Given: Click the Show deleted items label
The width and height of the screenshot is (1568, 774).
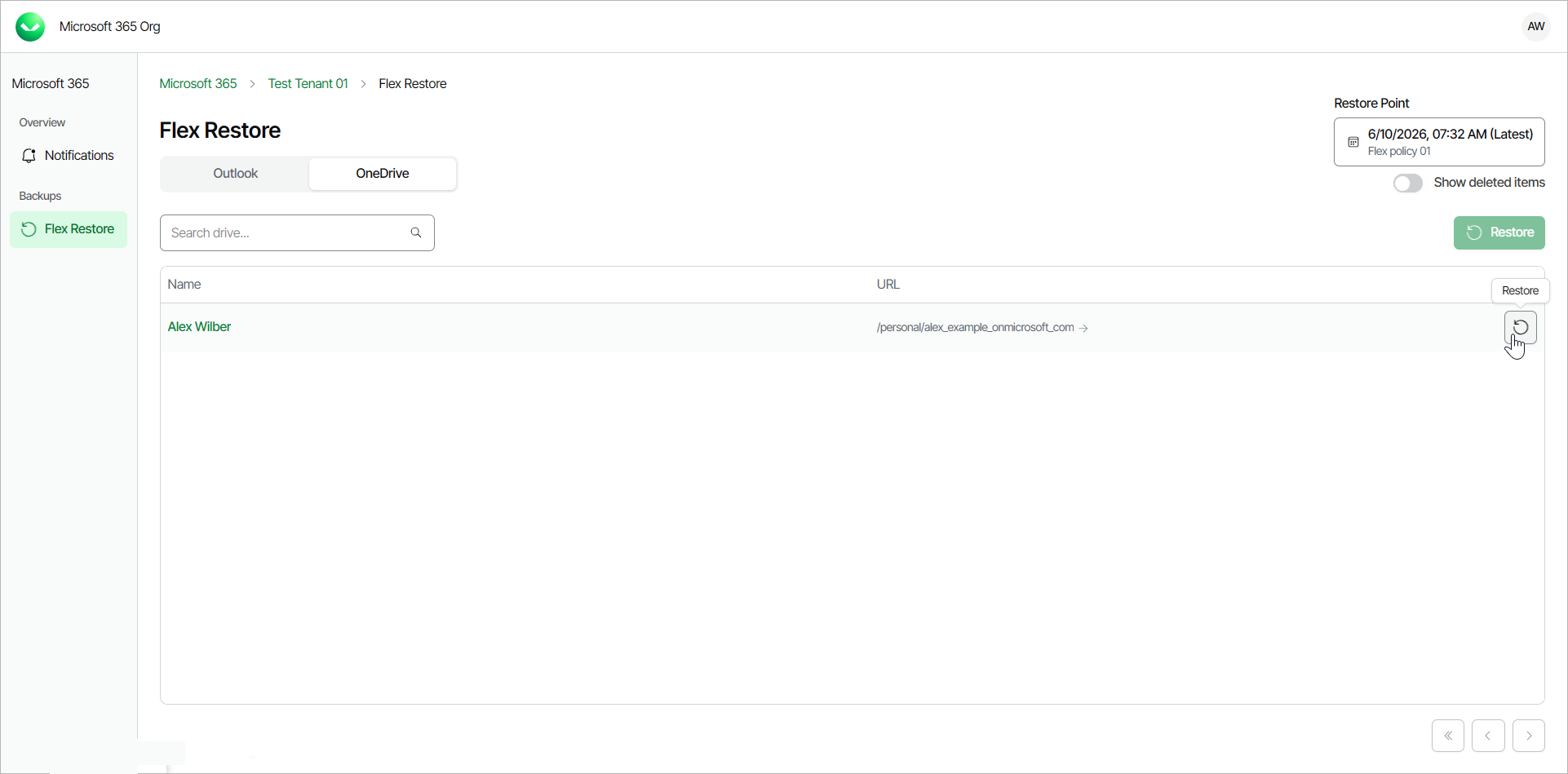Looking at the screenshot, I should tap(1489, 183).
